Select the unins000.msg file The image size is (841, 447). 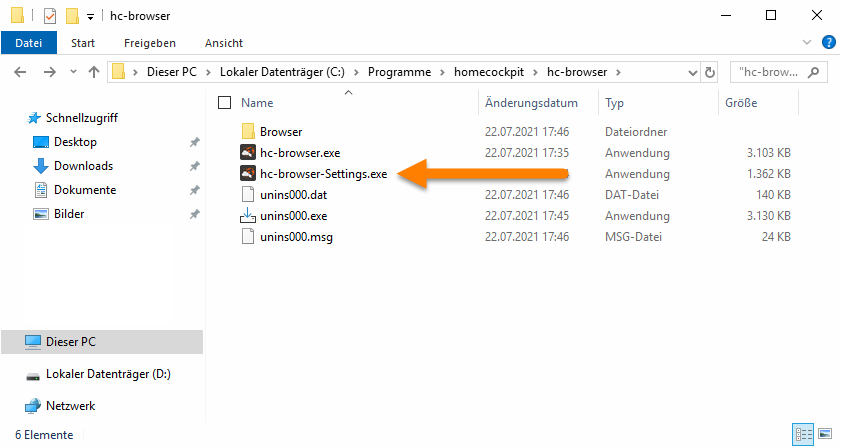pyautogui.click(x=294, y=236)
